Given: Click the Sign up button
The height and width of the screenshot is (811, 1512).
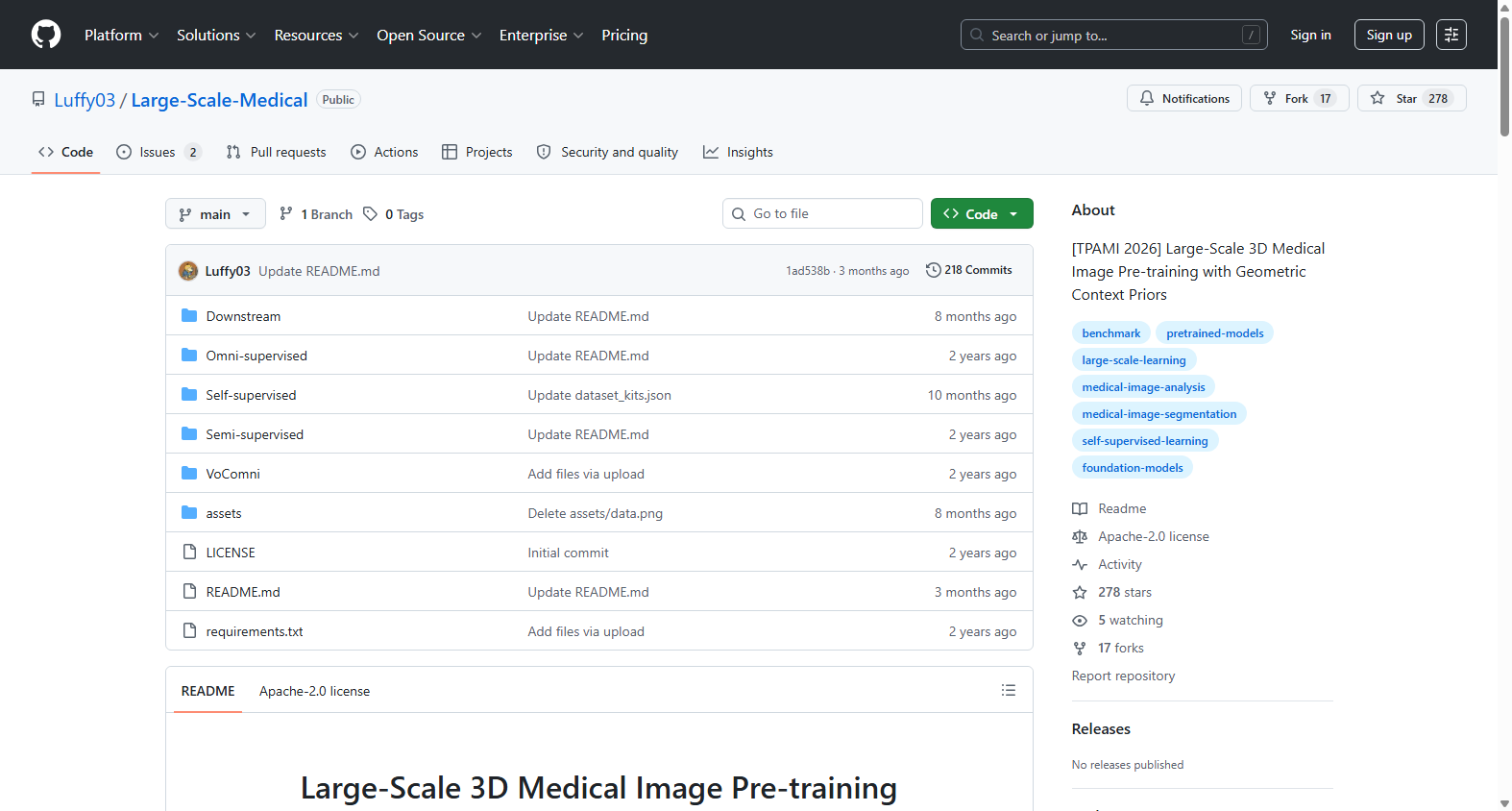Looking at the screenshot, I should (1389, 35).
